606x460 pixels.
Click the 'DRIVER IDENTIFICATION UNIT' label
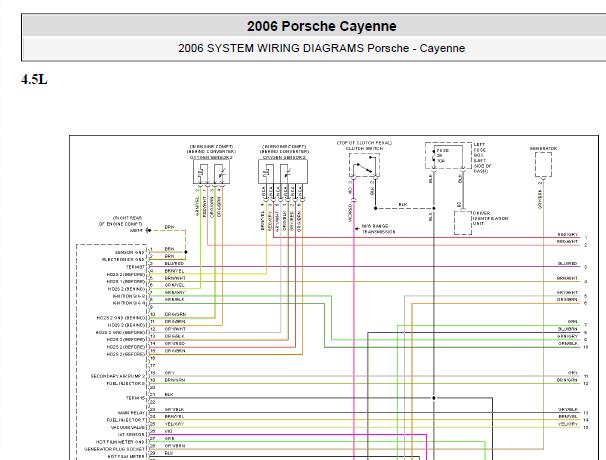(490, 218)
